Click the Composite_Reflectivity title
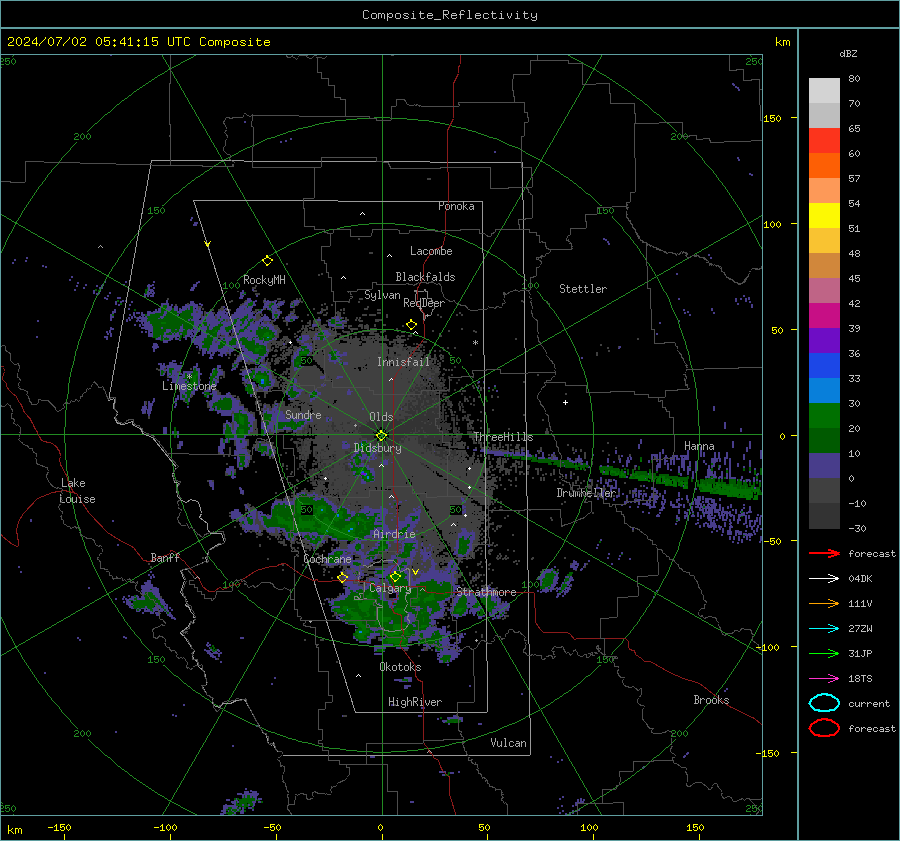Viewport: 900px width, 841px height. tap(450, 15)
